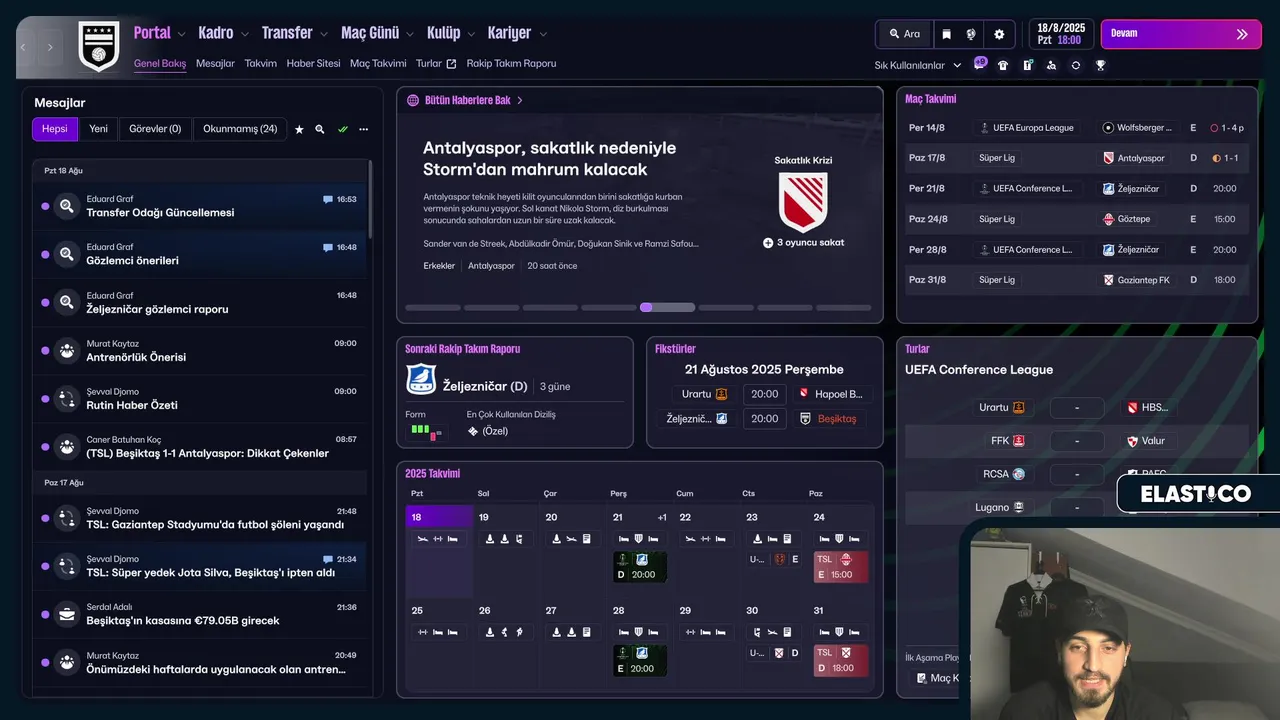This screenshot has height=720, width=1280.
Task: Open message Željezničar gözlemci raporu
Action: 199,302
